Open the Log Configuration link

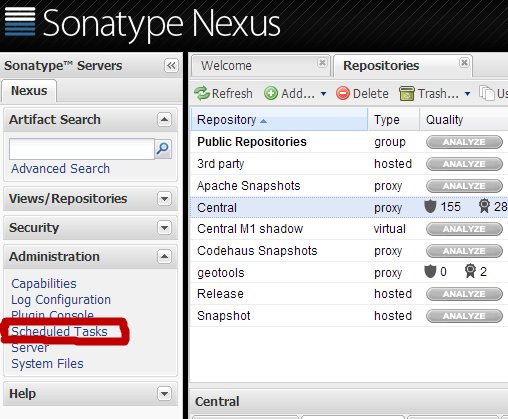(x=61, y=300)
